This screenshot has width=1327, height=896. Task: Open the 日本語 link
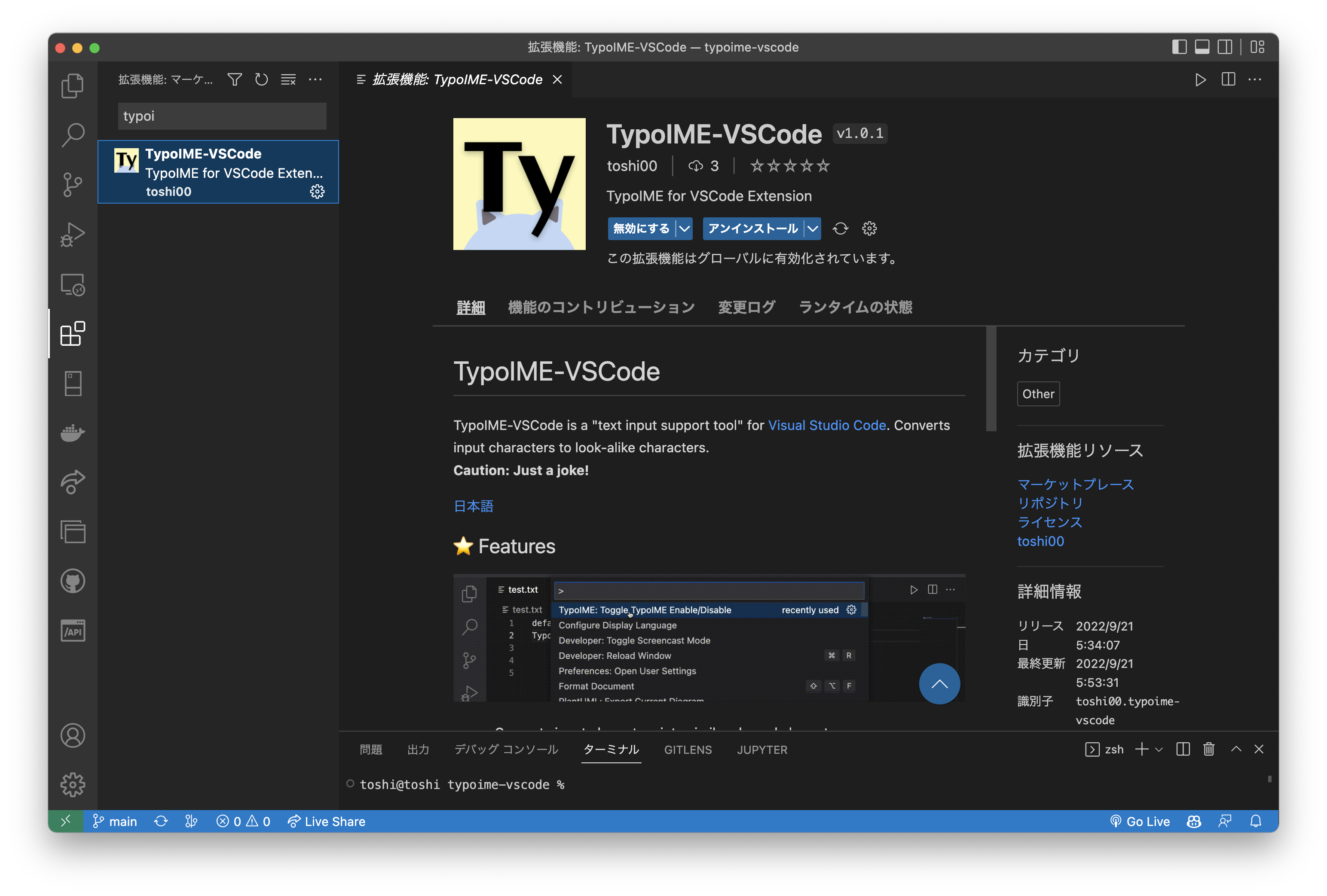[474, 506]
